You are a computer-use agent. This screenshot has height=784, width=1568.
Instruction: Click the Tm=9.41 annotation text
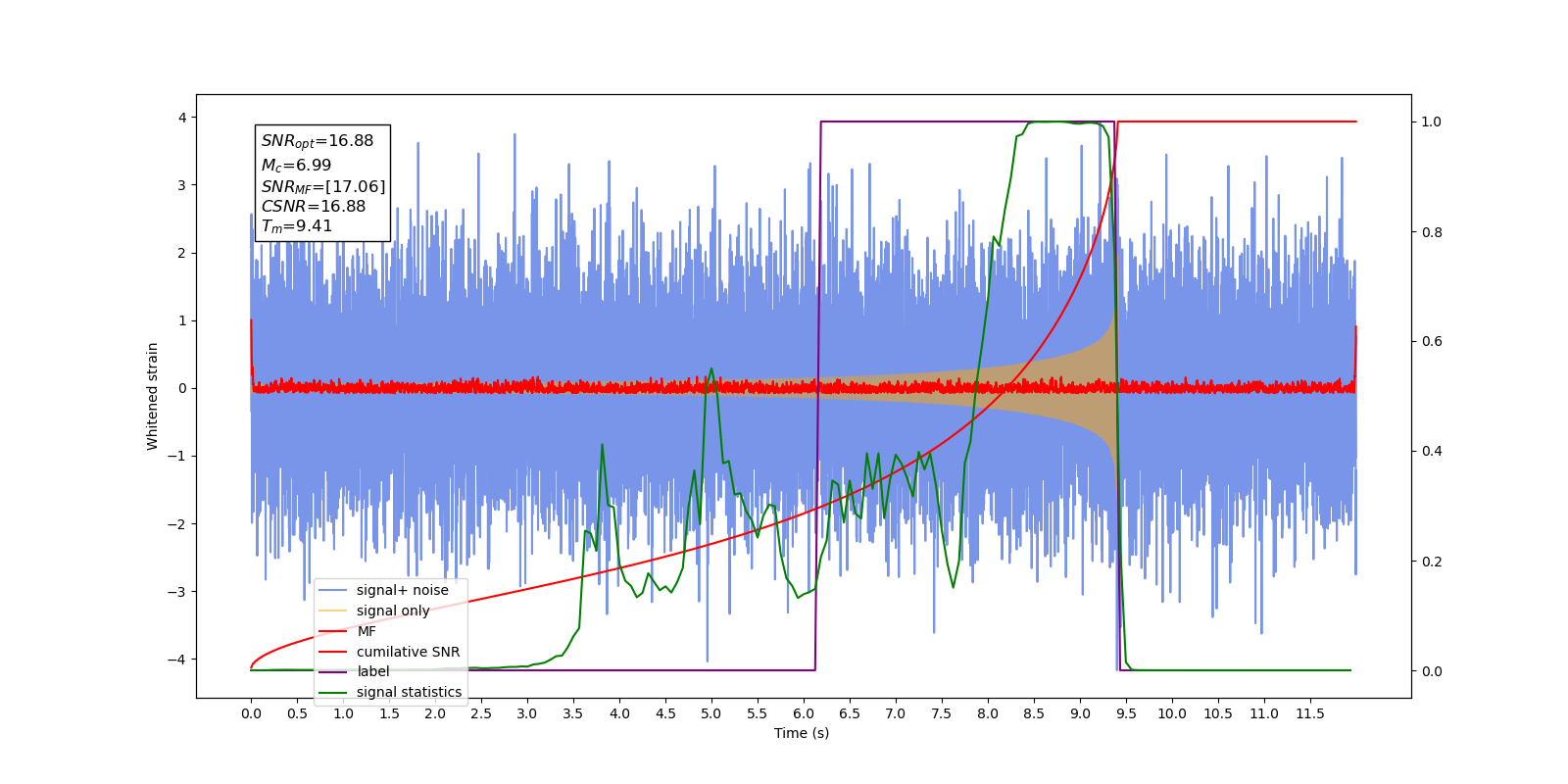tap(297, 226)
